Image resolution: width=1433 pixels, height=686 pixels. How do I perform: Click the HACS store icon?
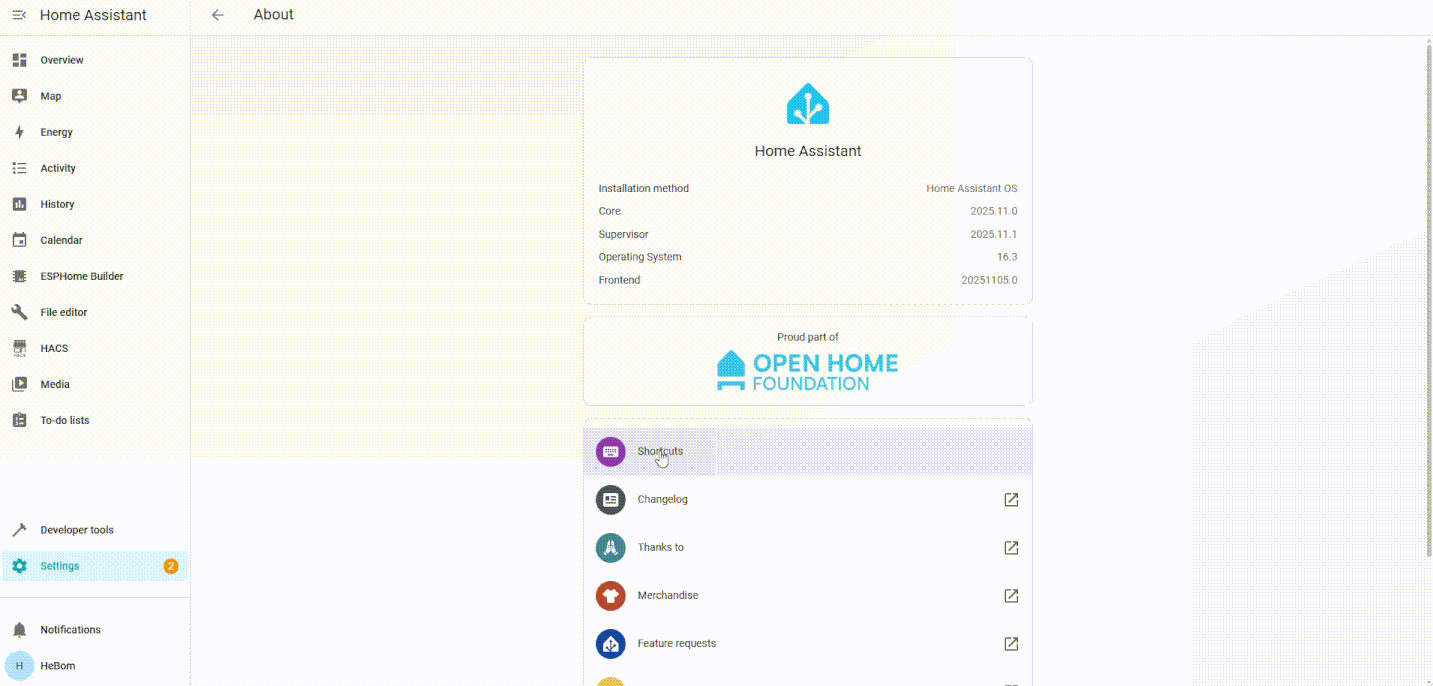click(x=19, y=348)
